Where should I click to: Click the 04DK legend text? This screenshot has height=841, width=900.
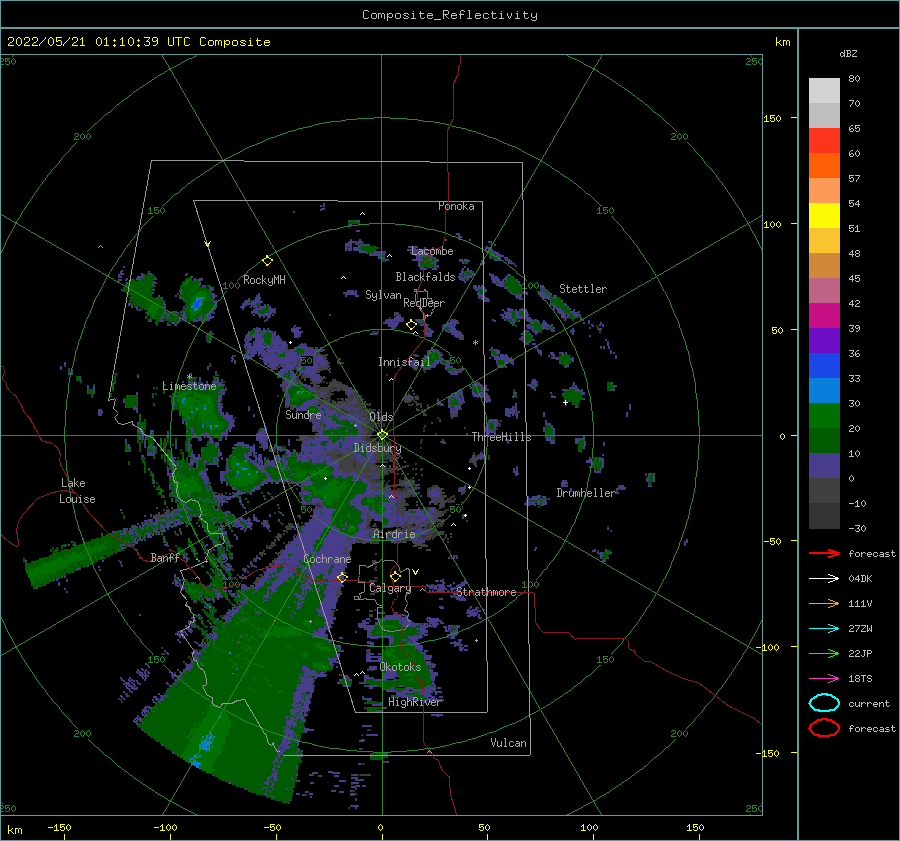(860, 579)
